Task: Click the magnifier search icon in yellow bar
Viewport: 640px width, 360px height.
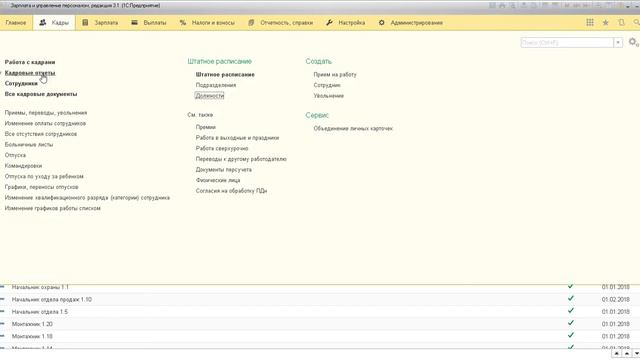Action: [x=636, y=23]
